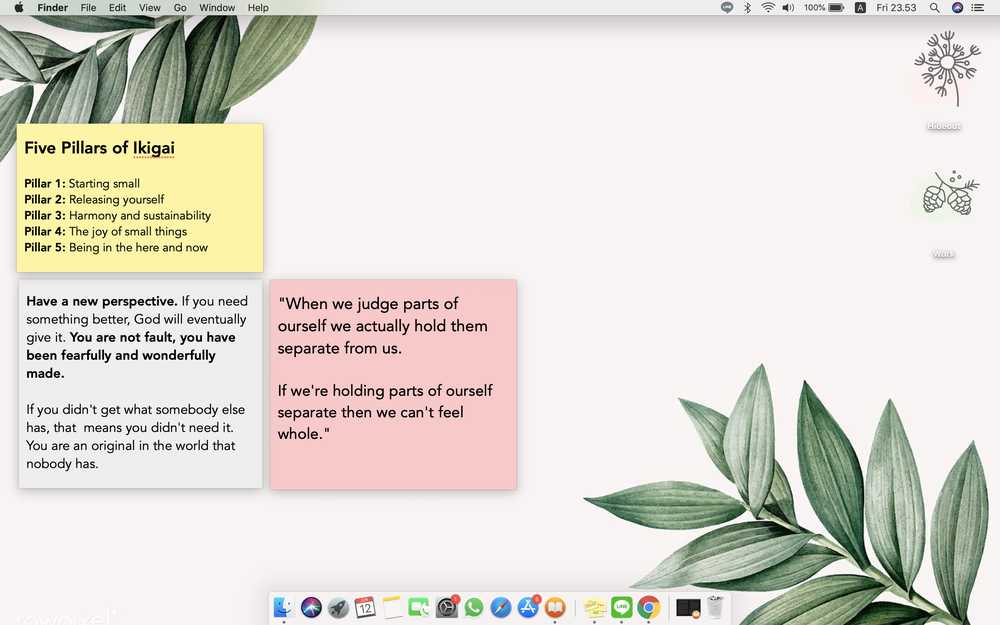Launch Books app from the dock
1000x625 pixels.
[x=555, y=607]
